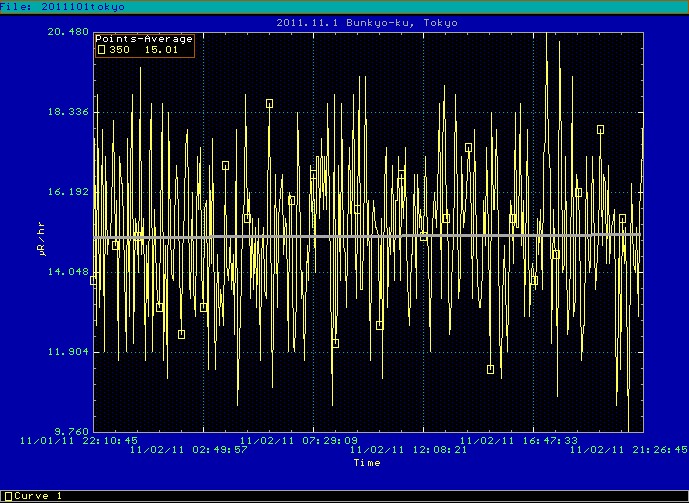689x503 pixels.
Task: Click the 11/02/11 21:26:45 end time label
Action: [x=629, y=450]
